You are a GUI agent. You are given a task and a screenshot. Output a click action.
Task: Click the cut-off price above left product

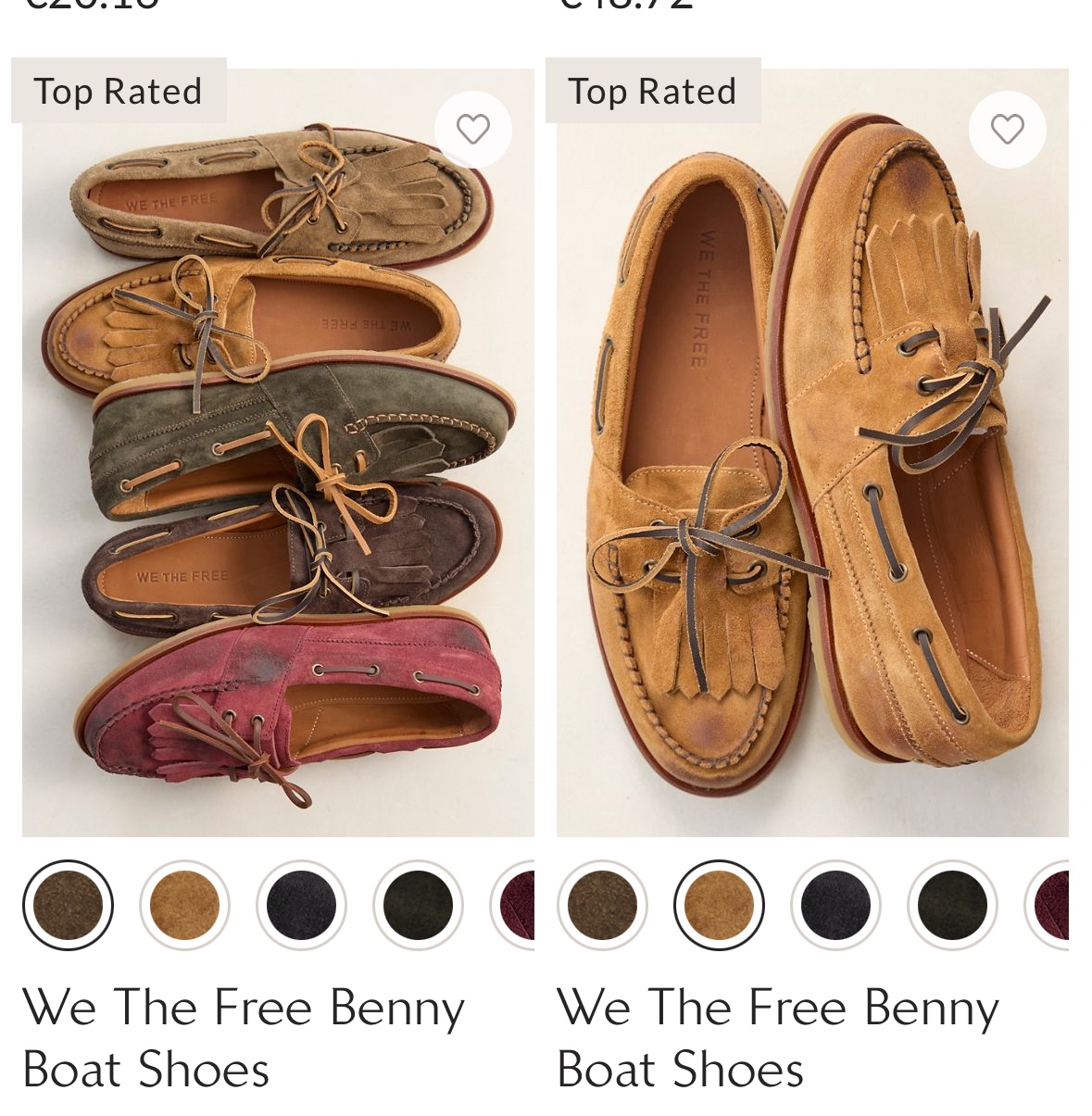click(x=93, y=5)
